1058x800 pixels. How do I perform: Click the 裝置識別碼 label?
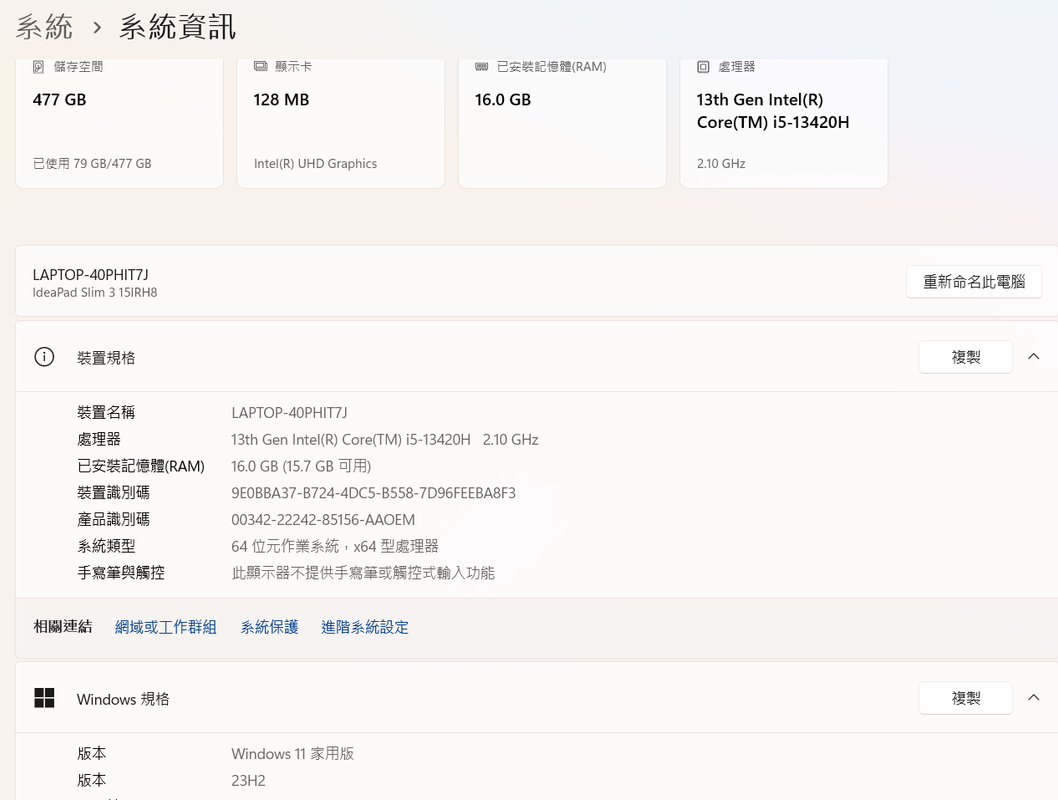[113, 492]
